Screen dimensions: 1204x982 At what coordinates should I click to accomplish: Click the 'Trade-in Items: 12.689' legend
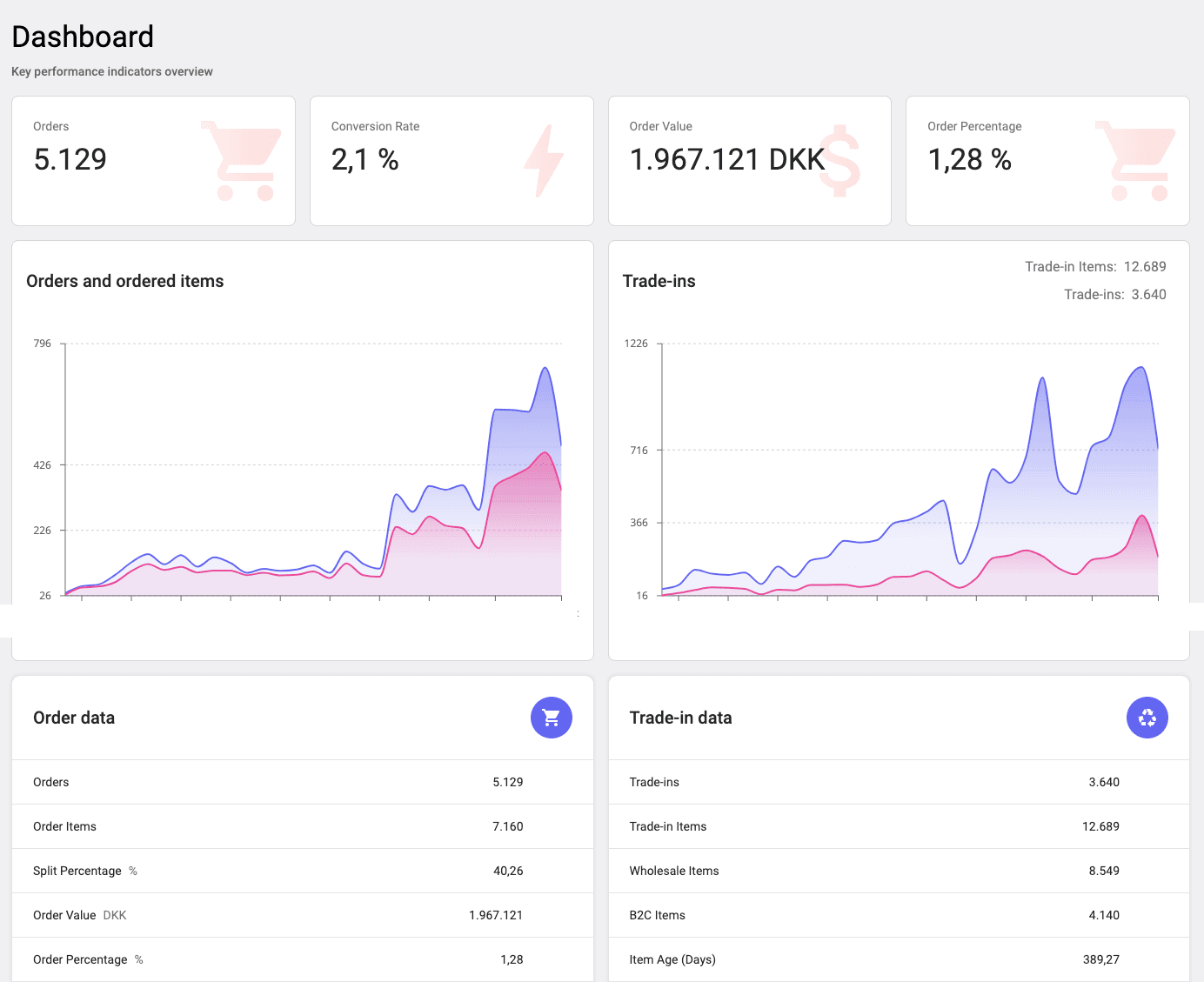point(1095,267)
